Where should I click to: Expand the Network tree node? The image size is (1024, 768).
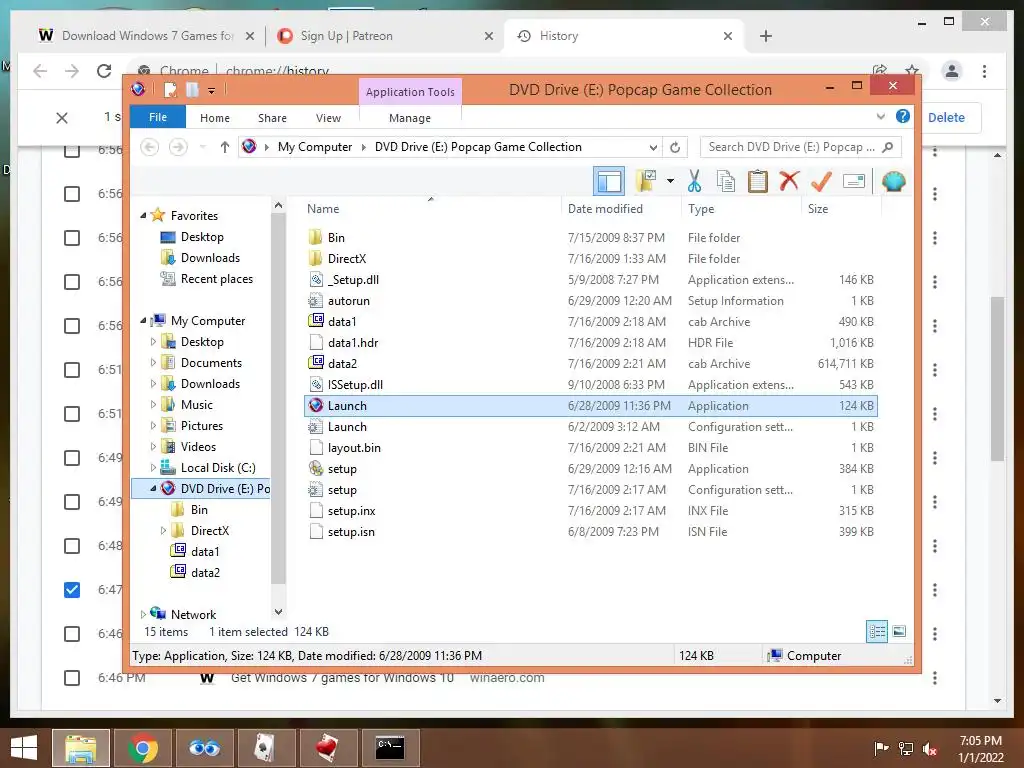click(x=143, y=615)
